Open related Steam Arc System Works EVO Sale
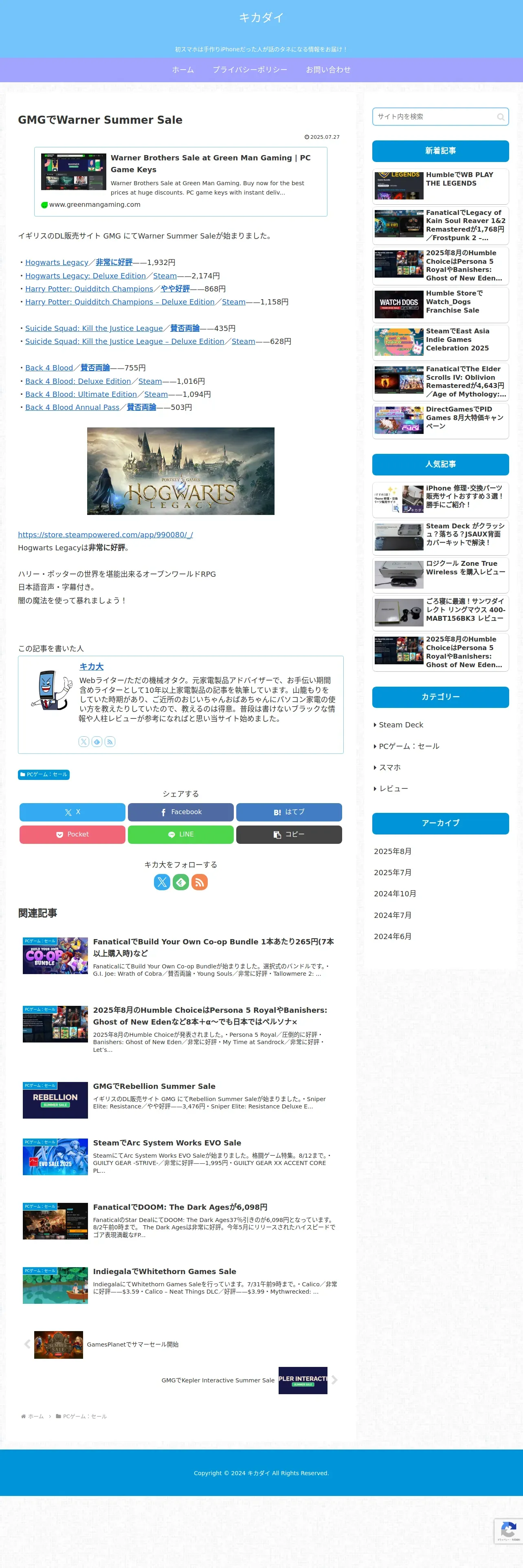 181,1156
